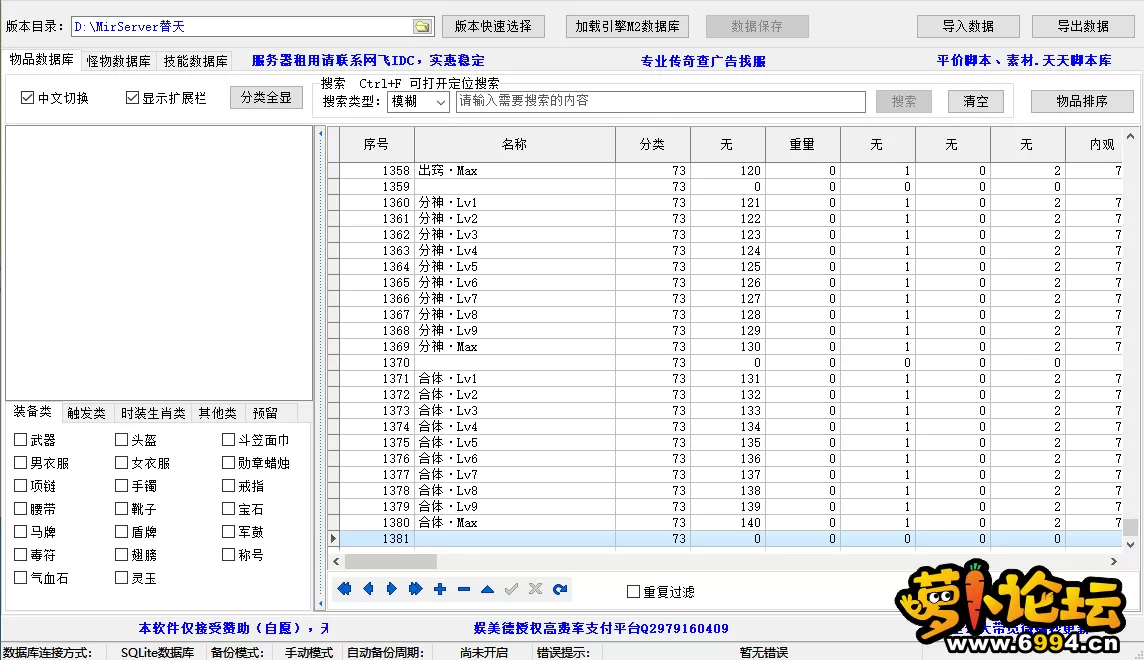Select cell 合体·Lv1

(x=515, y=379)
